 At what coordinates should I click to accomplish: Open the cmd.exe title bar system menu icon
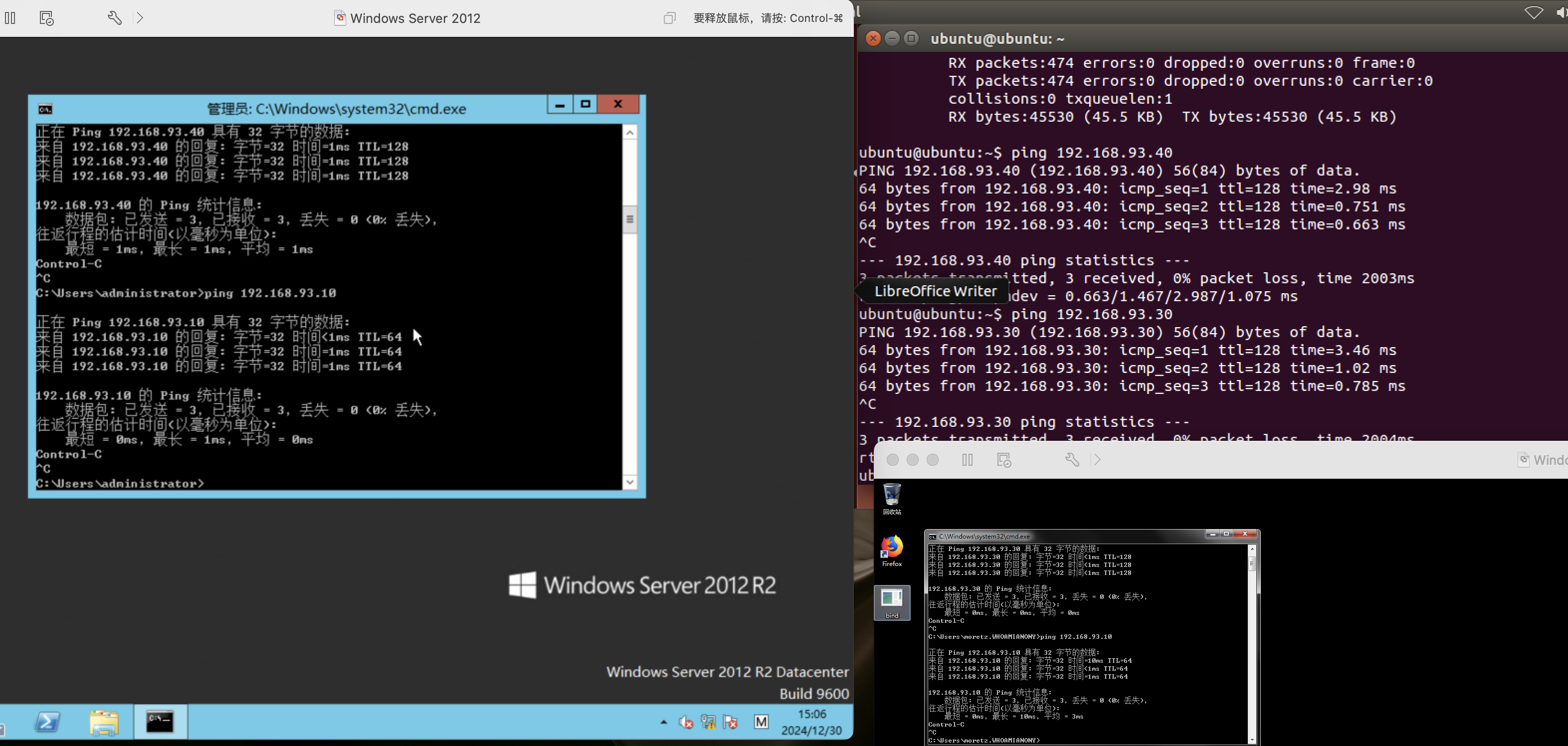pos(46,109)
